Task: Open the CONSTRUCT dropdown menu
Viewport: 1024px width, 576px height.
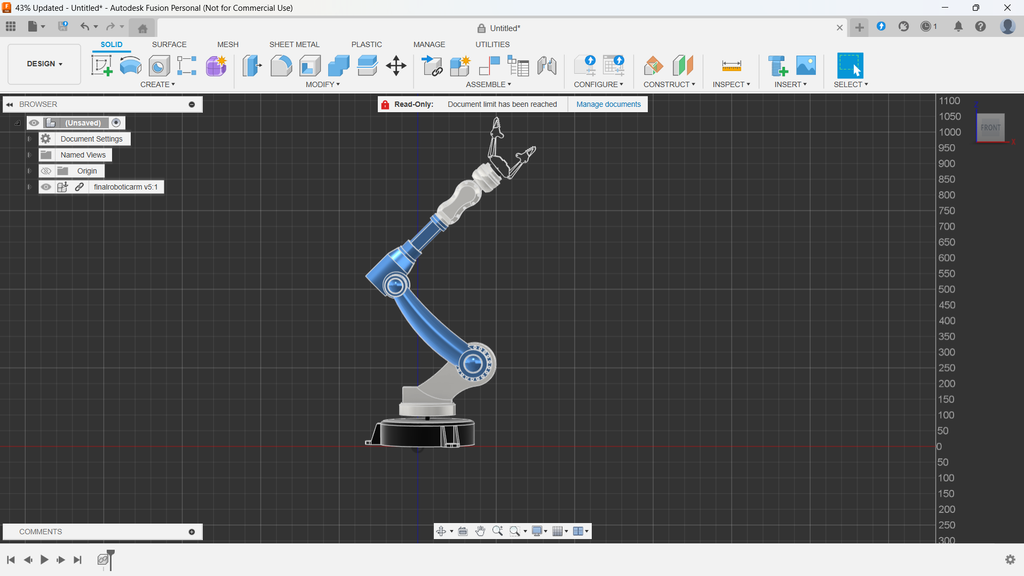Action: [x=669, y=84]
